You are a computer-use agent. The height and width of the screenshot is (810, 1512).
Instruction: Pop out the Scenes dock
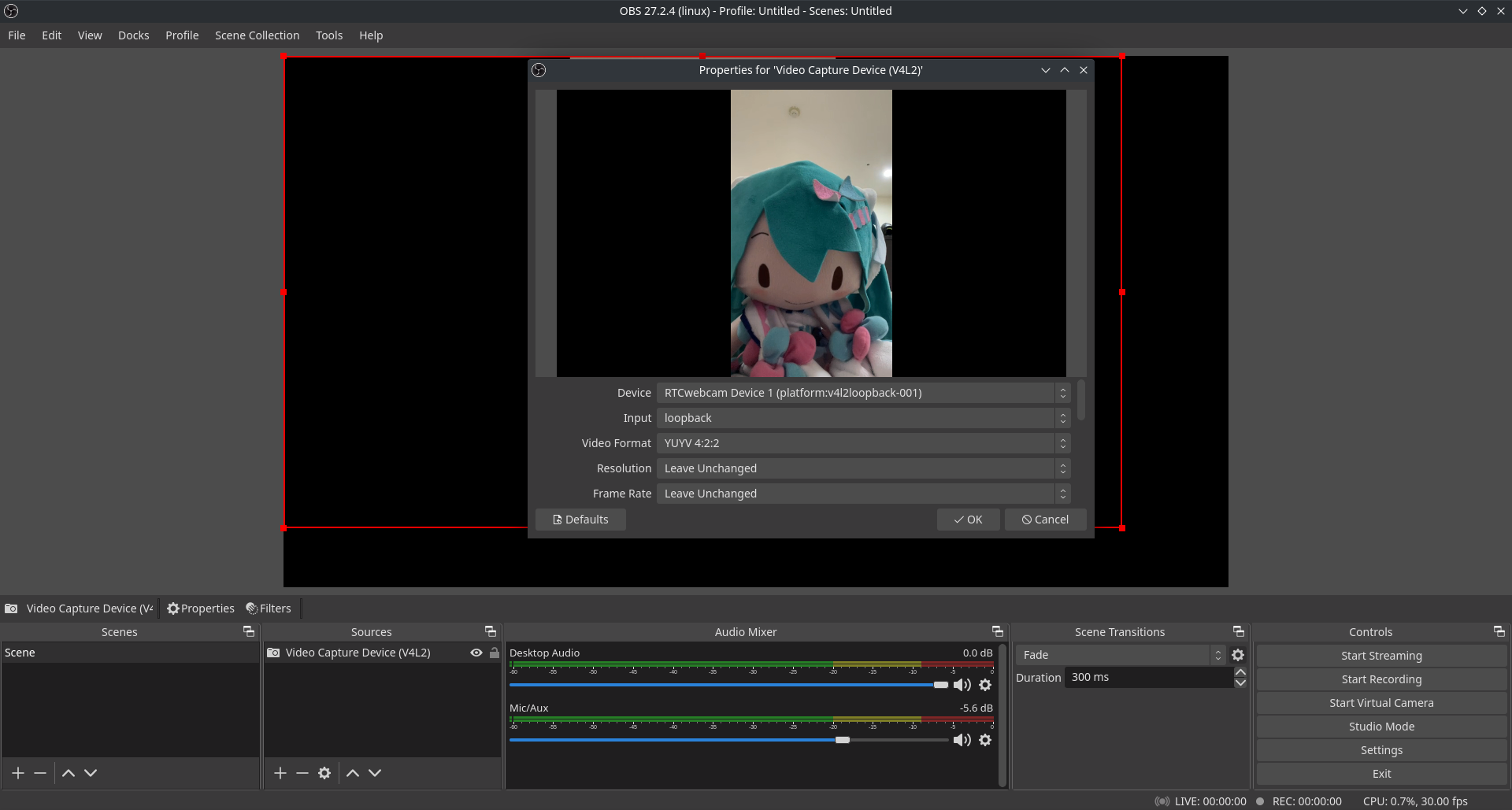click(x=249, y=631)
